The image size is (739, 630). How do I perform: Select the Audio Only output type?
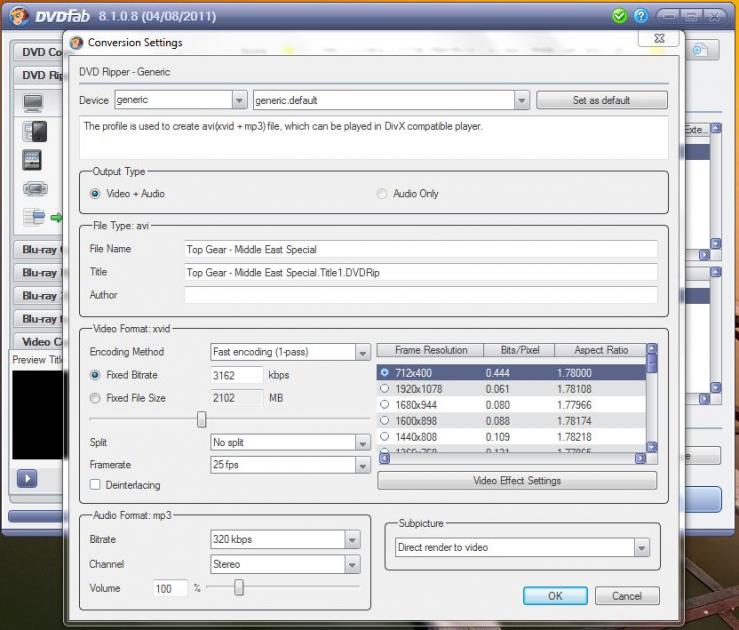pyautogui.click(x=382, y=194)
